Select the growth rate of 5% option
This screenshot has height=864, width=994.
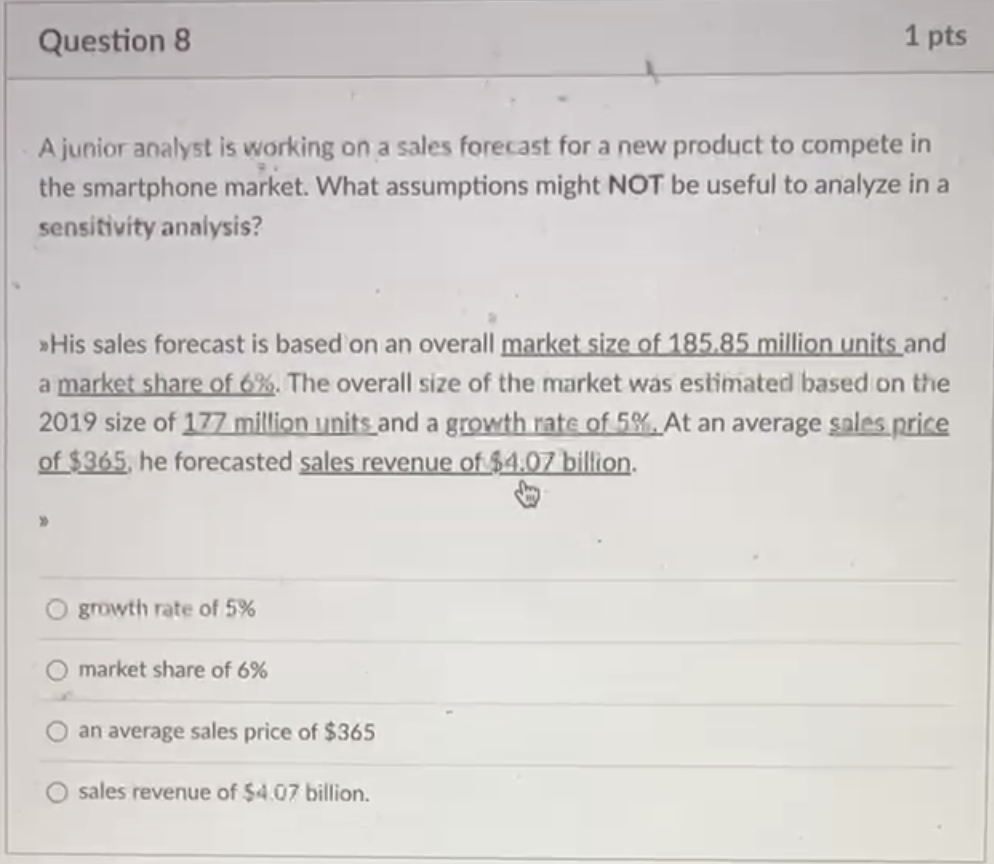(58, 608)
